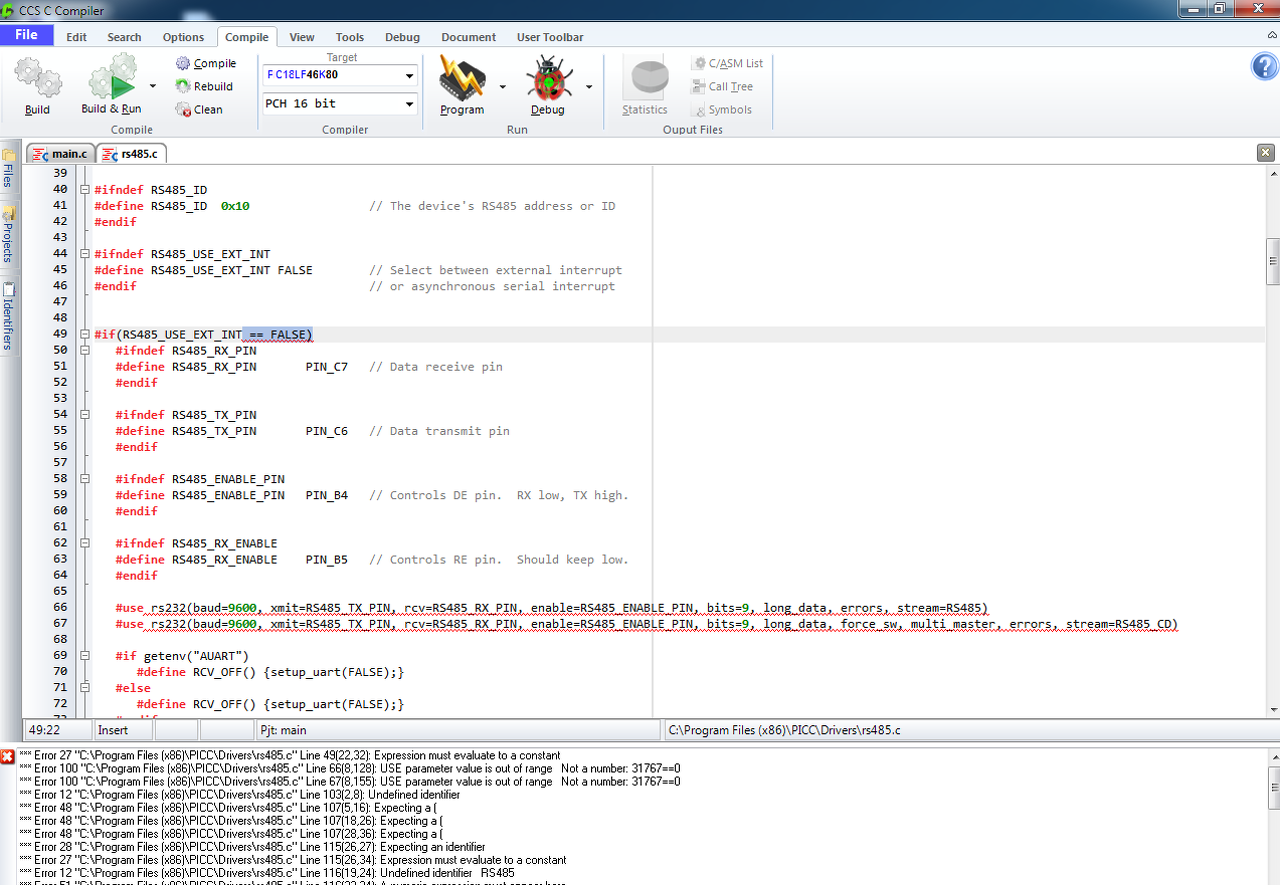Viewport: 1280px width, 885px height.
Task: Collapse the RS485_RX_ENABLE fold at line 62
Action: pyautogui.click(x=85, y=544)
